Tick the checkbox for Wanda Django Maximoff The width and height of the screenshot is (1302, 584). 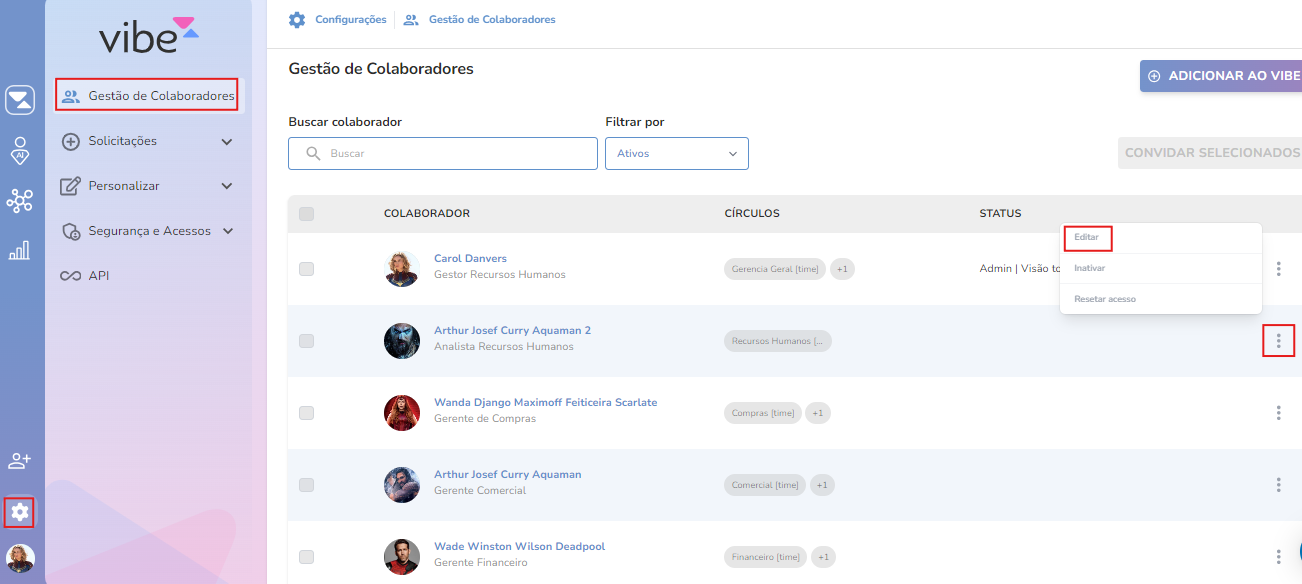(x=306, y=413)
